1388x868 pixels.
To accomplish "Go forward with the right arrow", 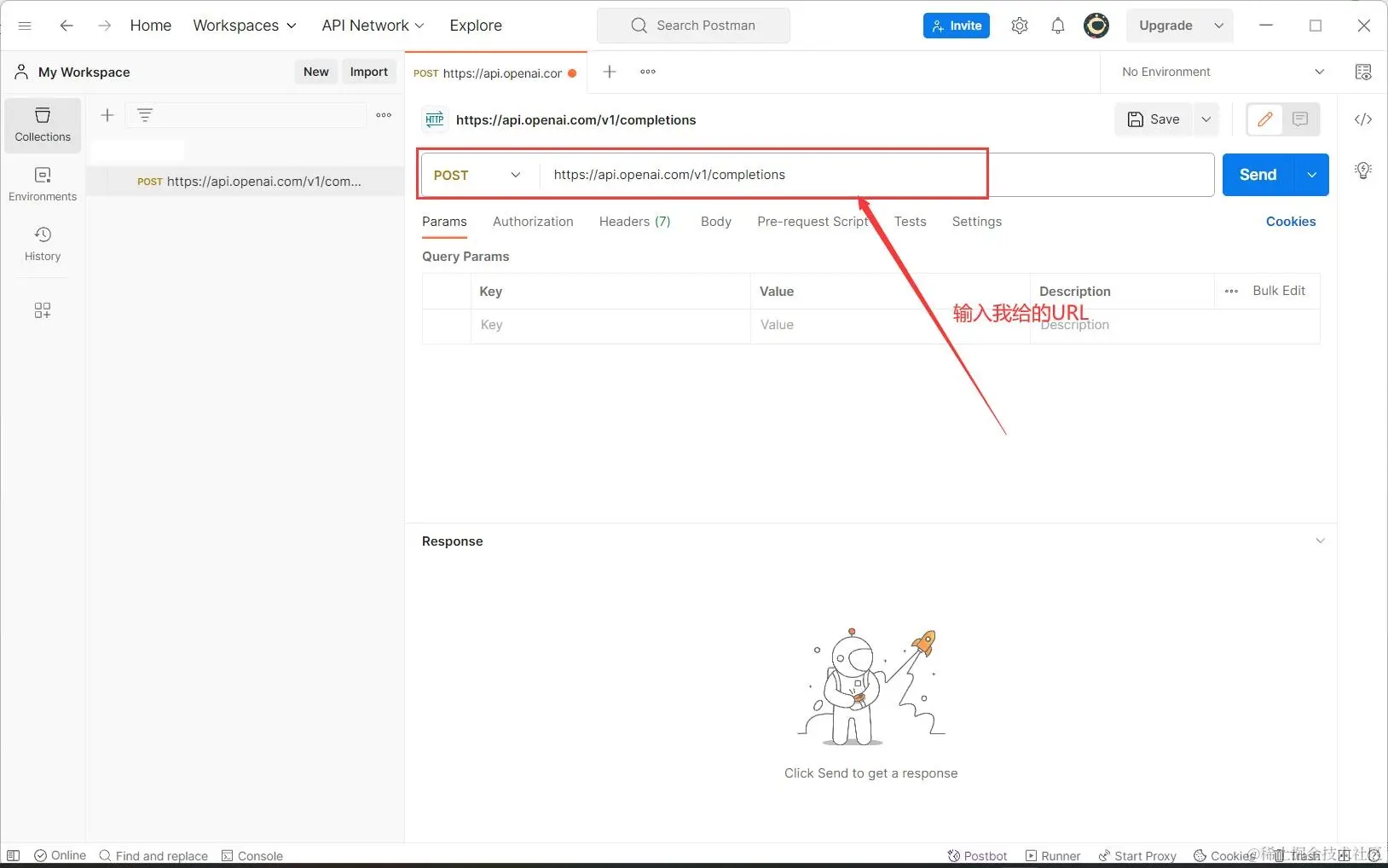I will 104,26.
